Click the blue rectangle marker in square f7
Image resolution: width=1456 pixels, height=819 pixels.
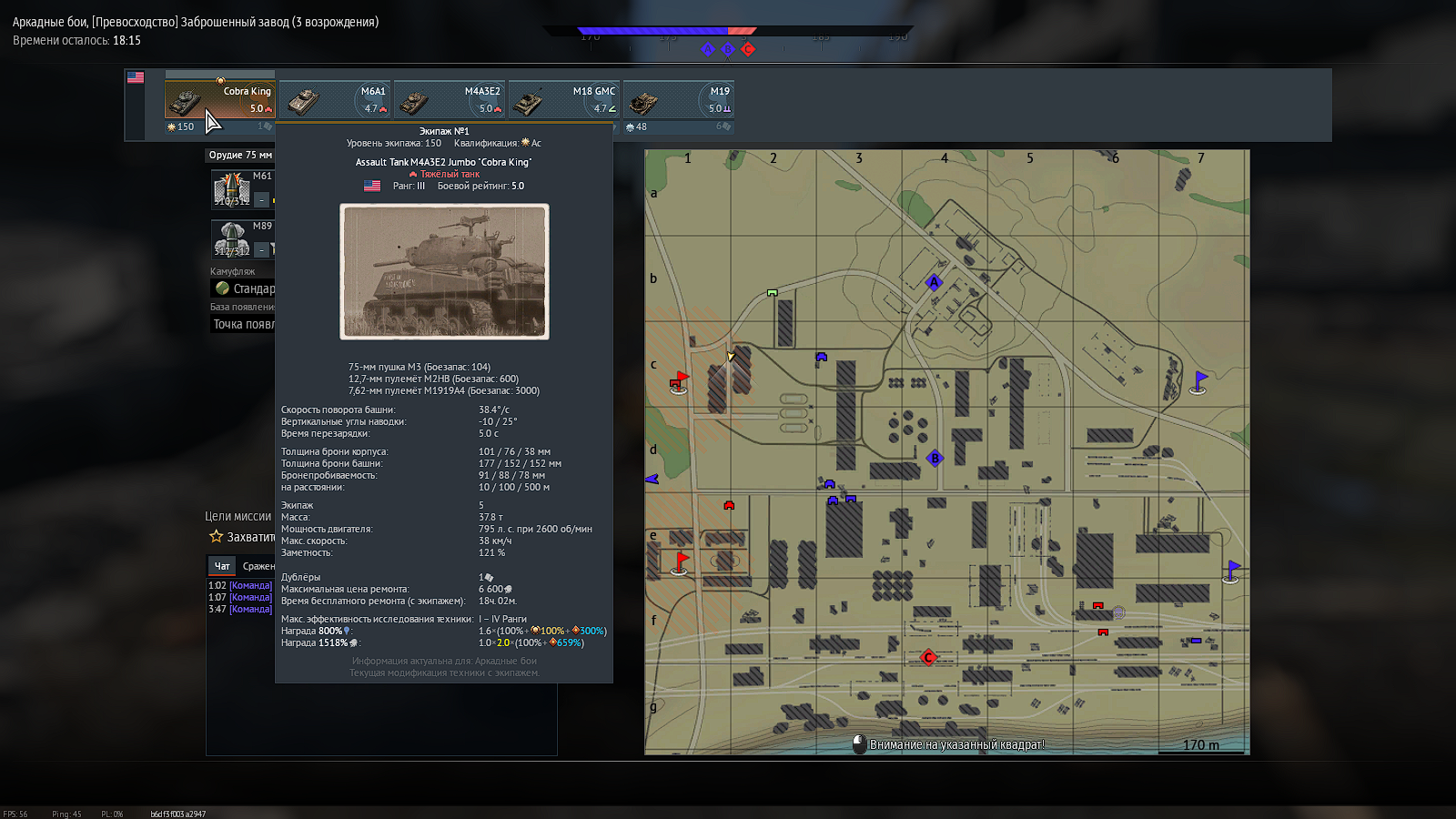pos(1196,641)
